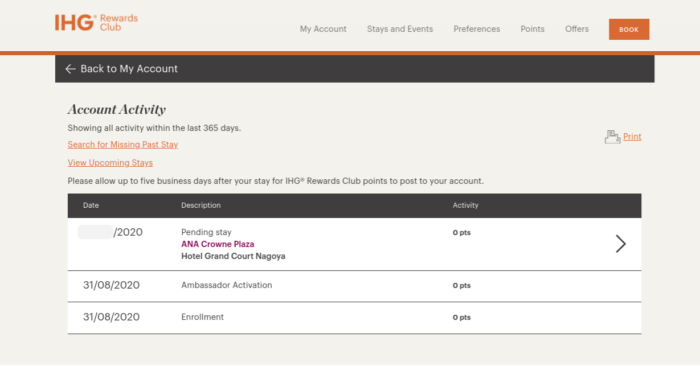Image resolution: width=700 pixels, height=366 pixels.
Task: Click the Date column header
Action: [x=91, y=205]
